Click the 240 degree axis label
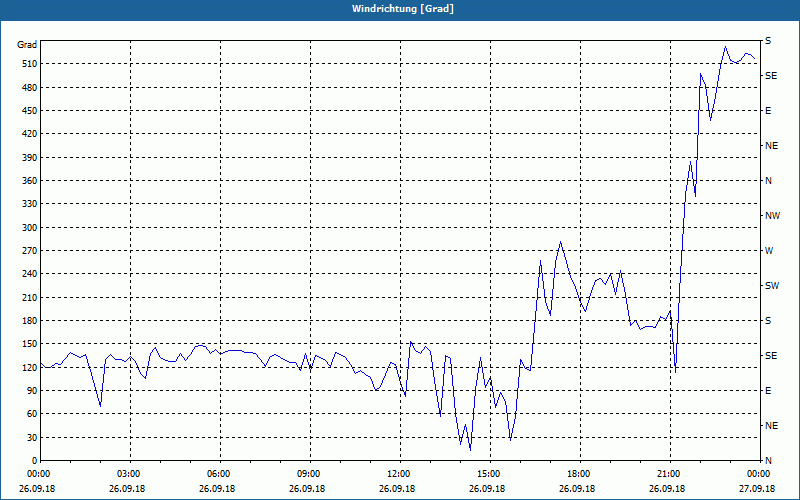 tap(29, 274)
